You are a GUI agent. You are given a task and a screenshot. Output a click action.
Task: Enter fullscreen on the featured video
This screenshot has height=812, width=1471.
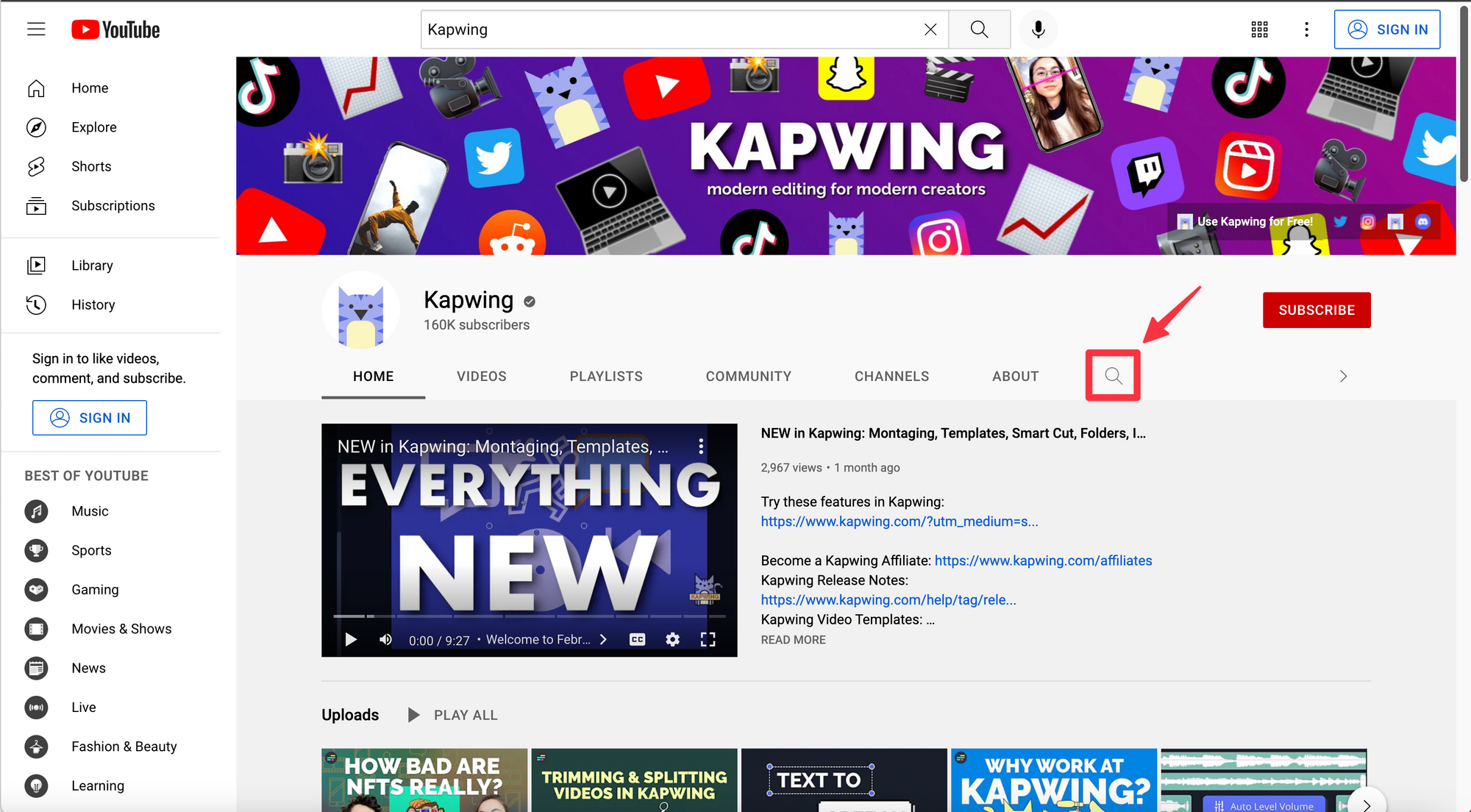point(708,639)
